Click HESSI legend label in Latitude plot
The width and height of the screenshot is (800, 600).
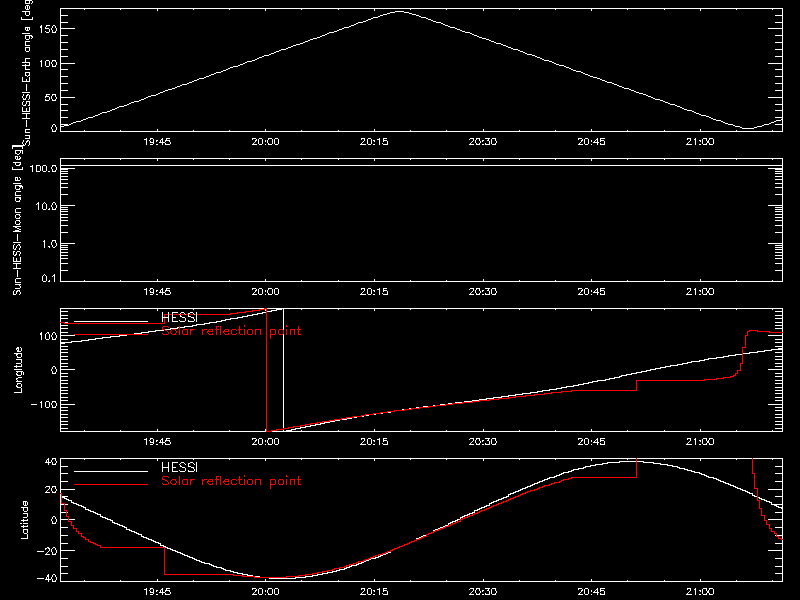(x=179, y=467)
